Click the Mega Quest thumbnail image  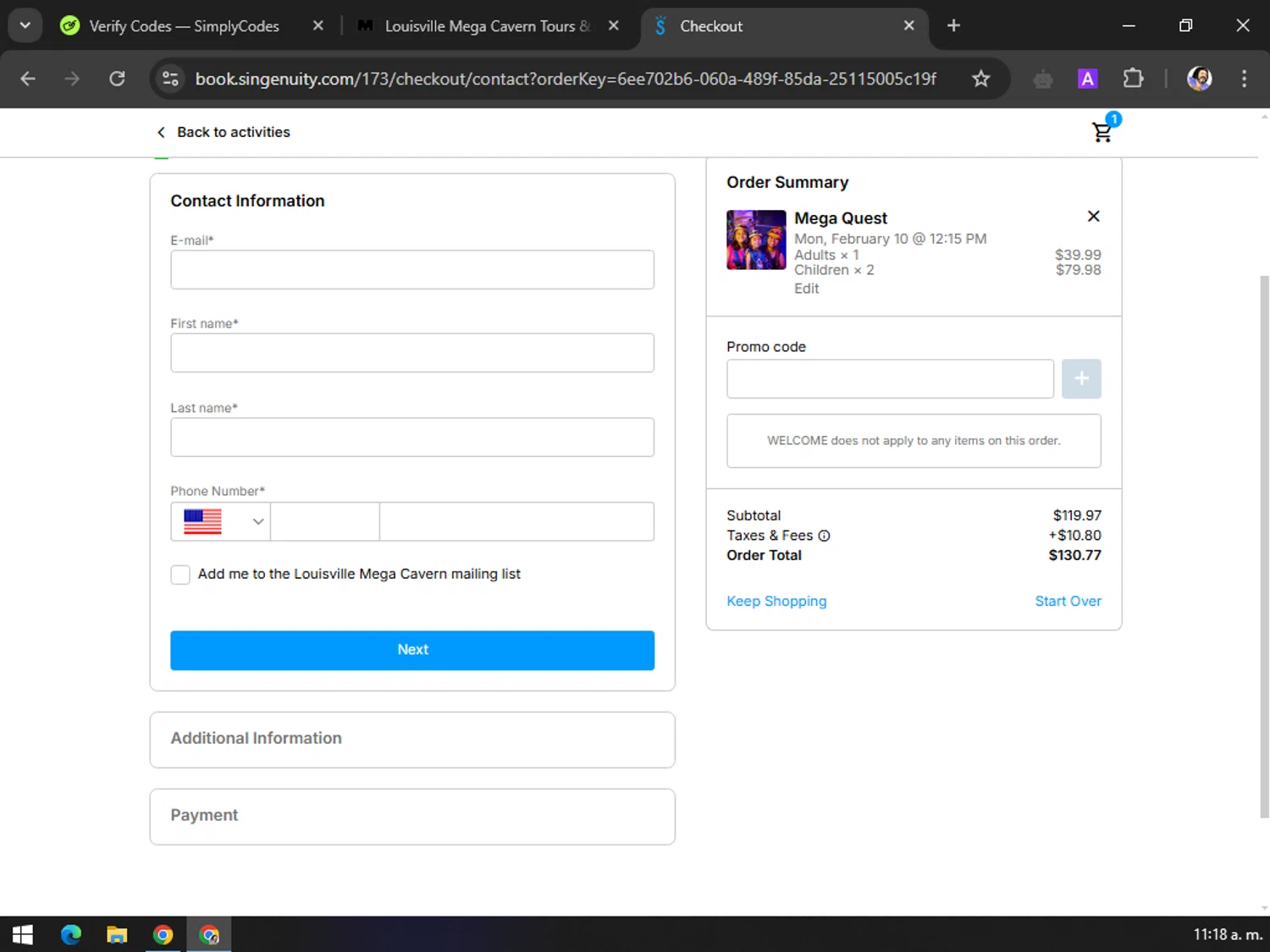click(x=756, y=239)
